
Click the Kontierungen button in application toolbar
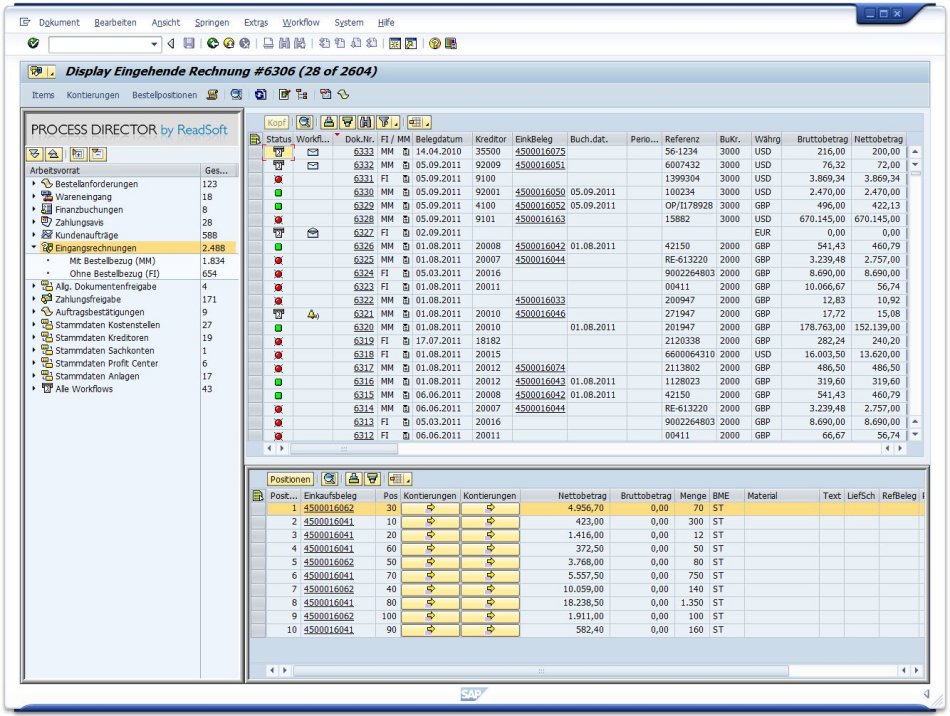93,95
